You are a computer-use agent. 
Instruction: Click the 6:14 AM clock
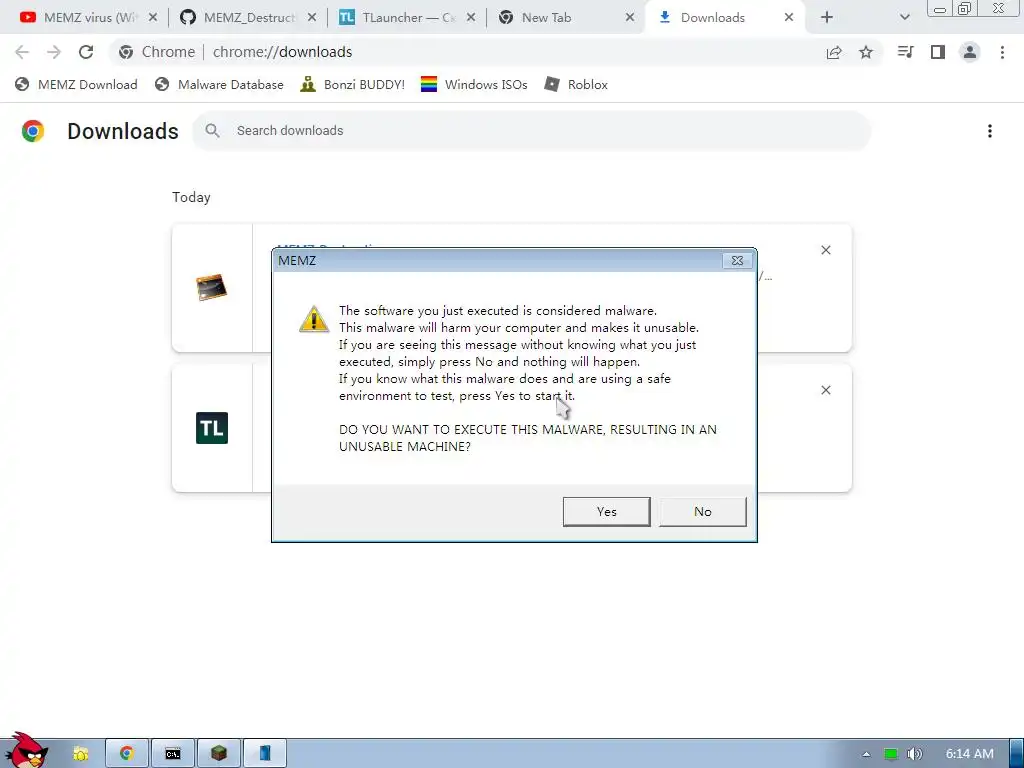[x=970, y=754]
